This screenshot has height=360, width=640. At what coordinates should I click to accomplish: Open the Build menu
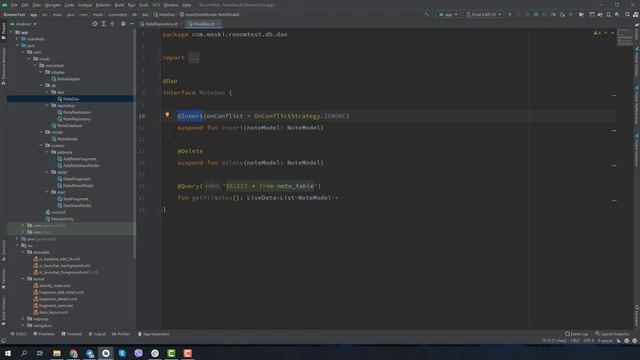[x=119, y=5]
